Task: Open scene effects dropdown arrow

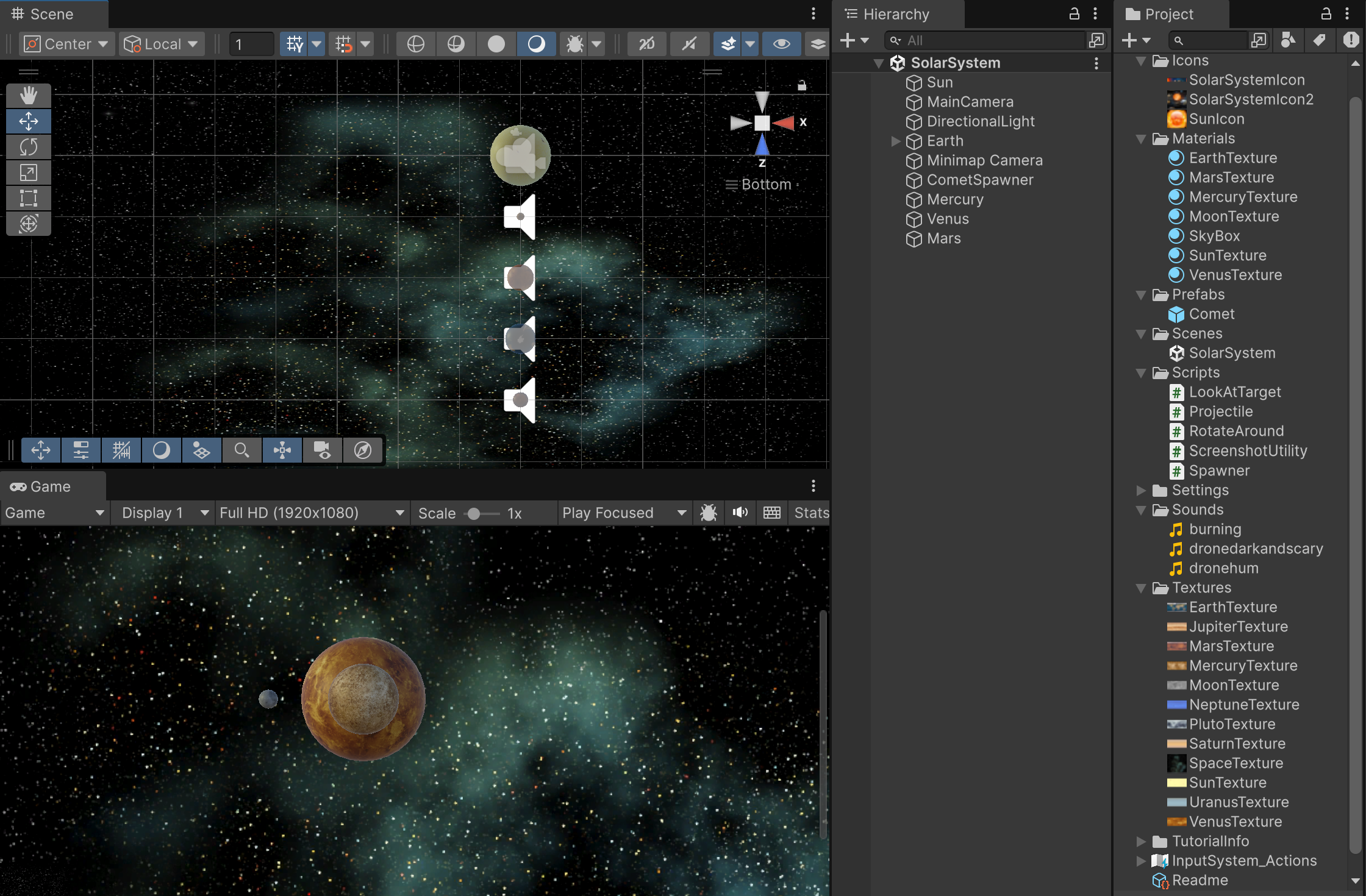Action: tap(750, 44)
